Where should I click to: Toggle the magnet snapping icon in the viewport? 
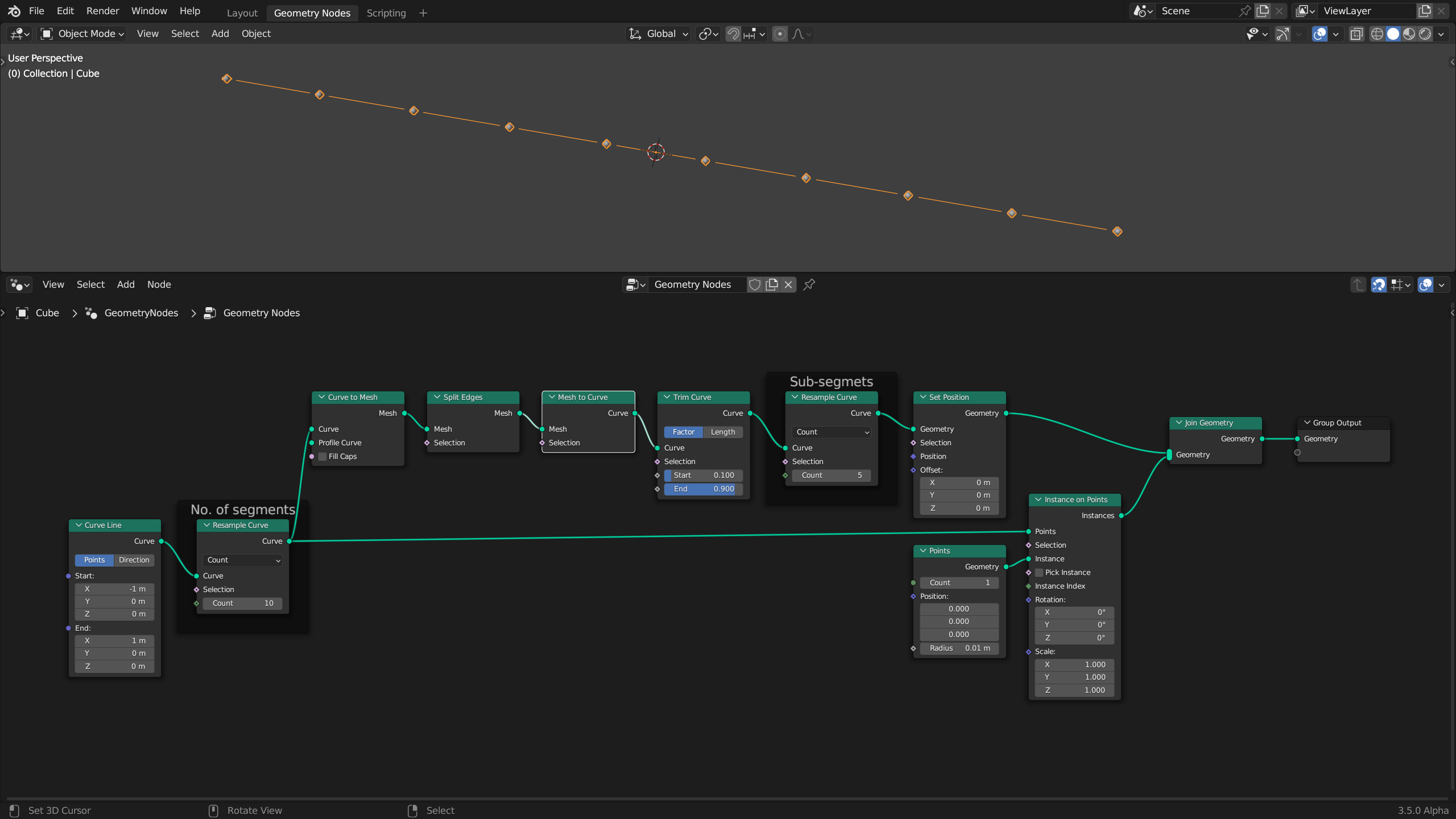click(x=733, y=34)
